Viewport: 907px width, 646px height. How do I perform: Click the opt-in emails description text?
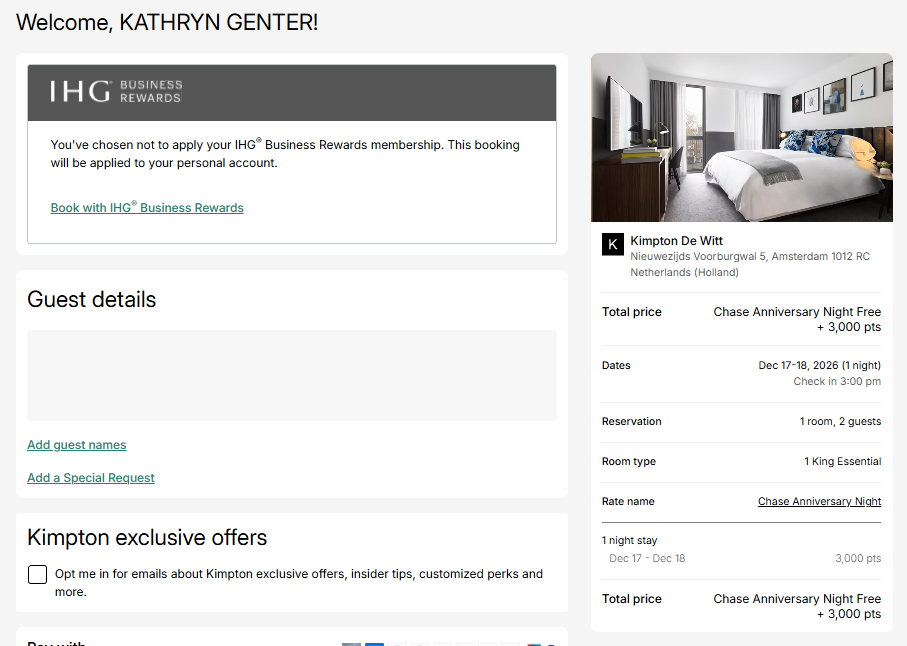click(x=298, y=582)
